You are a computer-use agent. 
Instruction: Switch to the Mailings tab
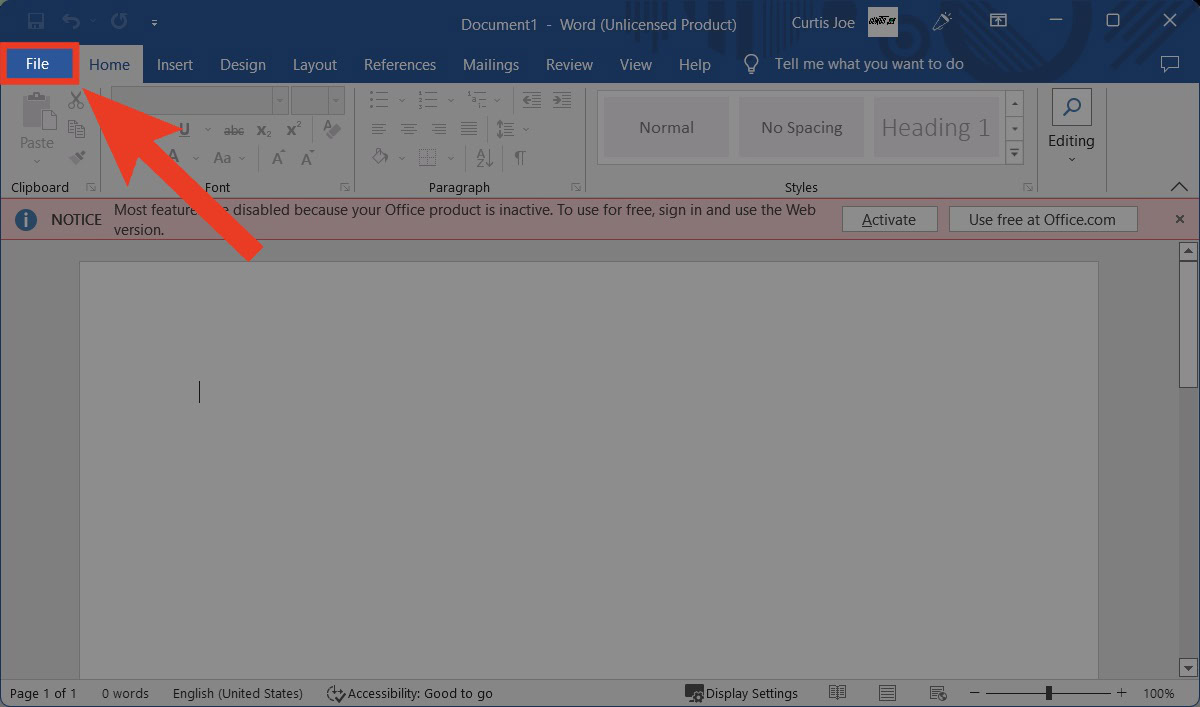click(491, 64)
